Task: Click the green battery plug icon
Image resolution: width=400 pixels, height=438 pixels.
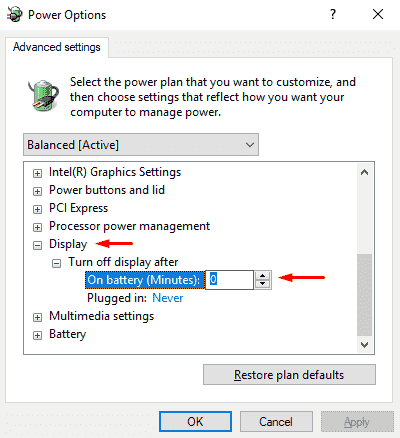Action: click(43, 96)
